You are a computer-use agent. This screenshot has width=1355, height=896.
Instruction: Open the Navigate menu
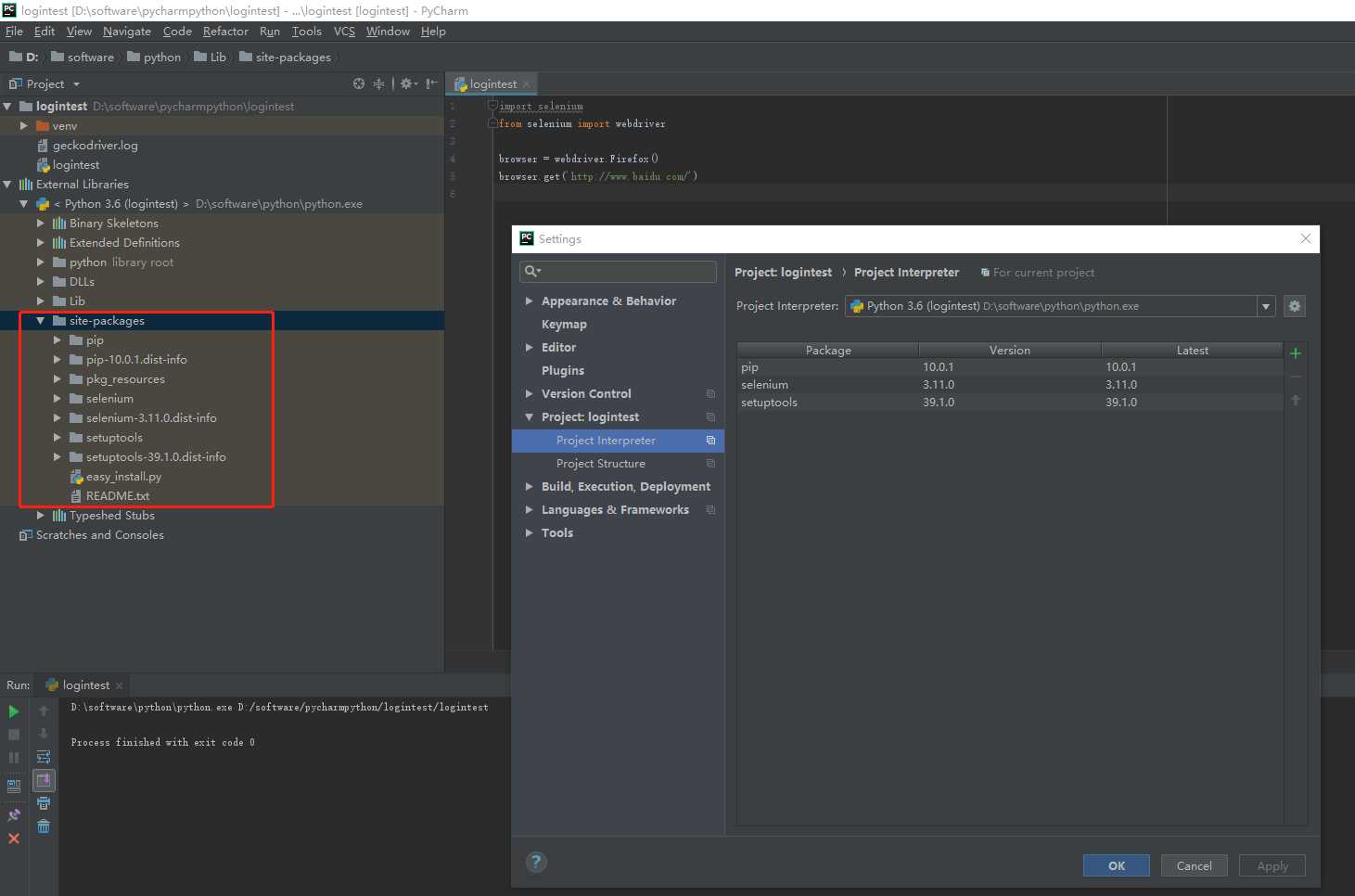[x=127, y=32]
